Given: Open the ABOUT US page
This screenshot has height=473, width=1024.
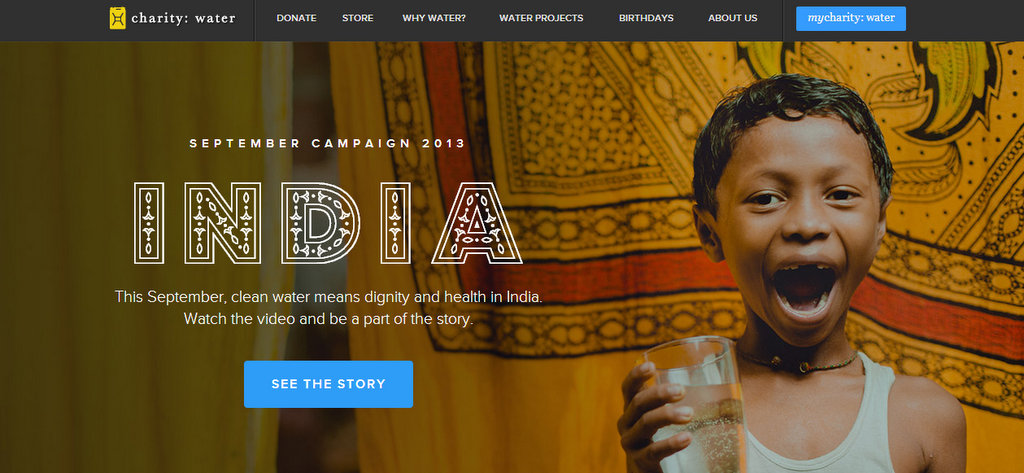Looking at the screenshot, I should pyautogui.click(x=733, y=18).
